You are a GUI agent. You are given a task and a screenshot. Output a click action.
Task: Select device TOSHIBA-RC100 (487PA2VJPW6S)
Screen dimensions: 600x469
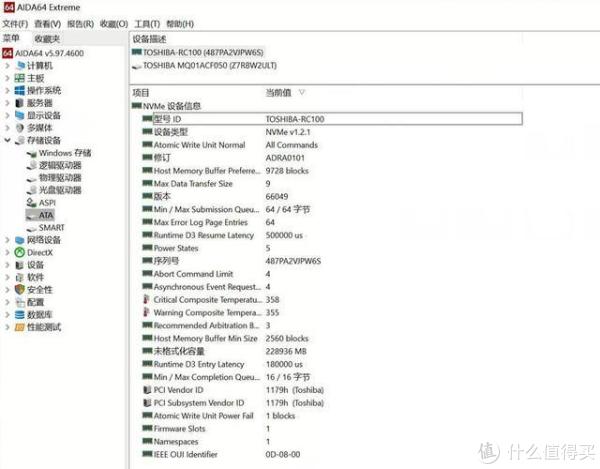click(203, 52)
